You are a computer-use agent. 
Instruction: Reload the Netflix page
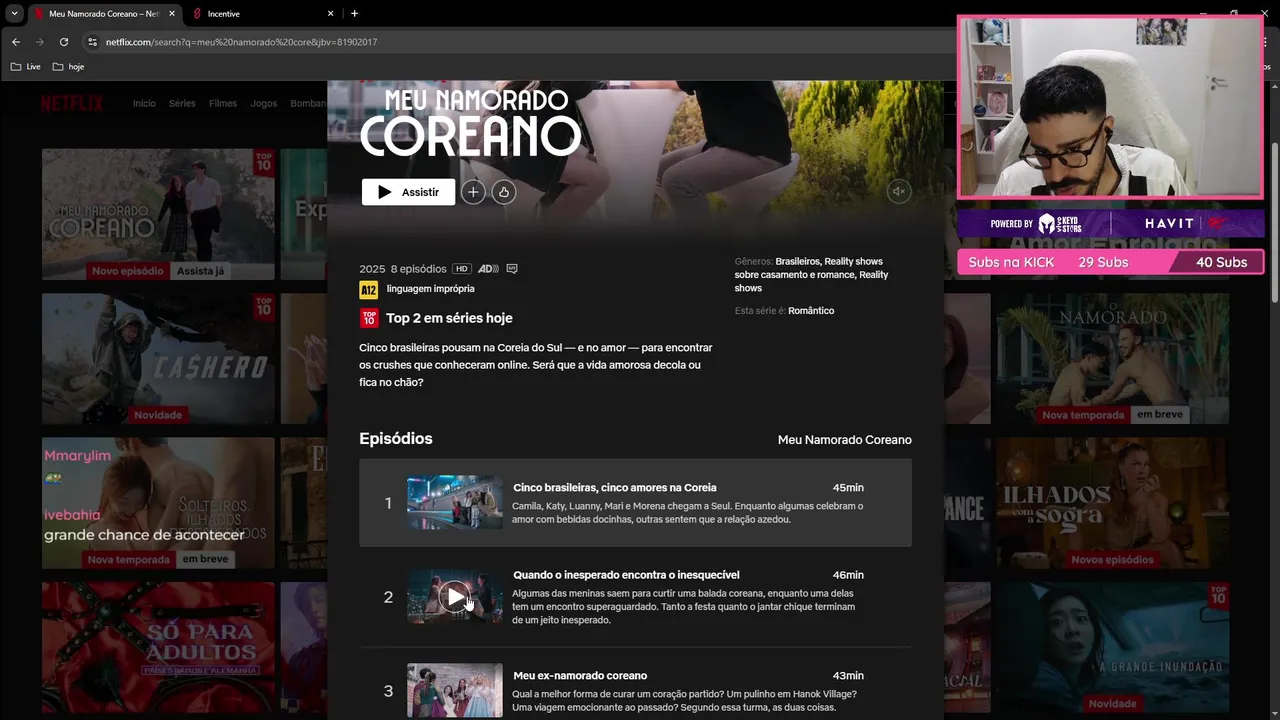[x=64, y=42]
